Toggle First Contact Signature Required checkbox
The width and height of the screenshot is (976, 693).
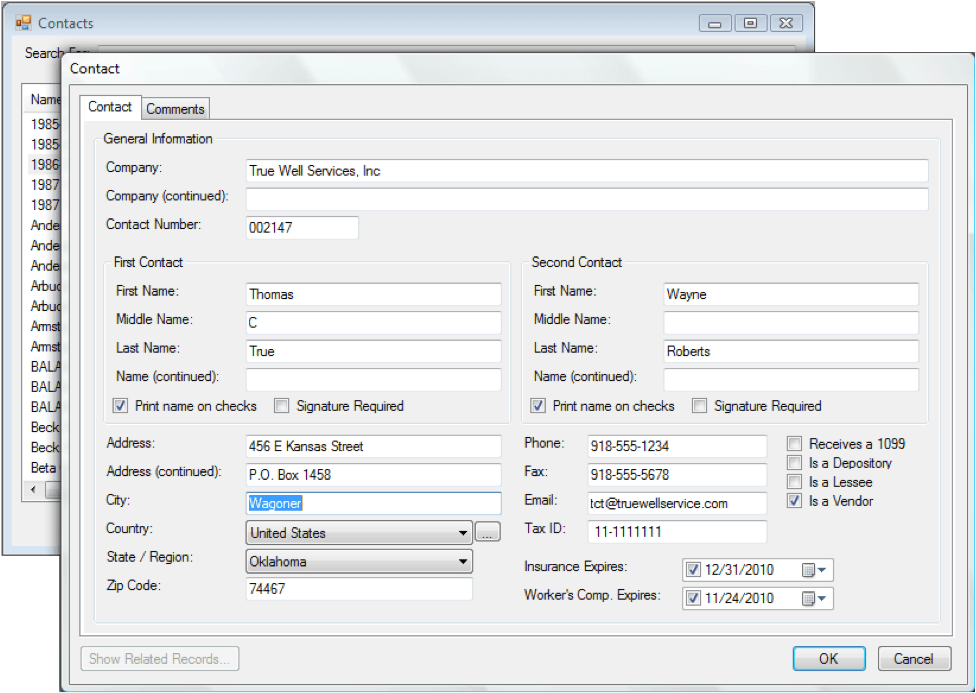[x=282, y=406]
